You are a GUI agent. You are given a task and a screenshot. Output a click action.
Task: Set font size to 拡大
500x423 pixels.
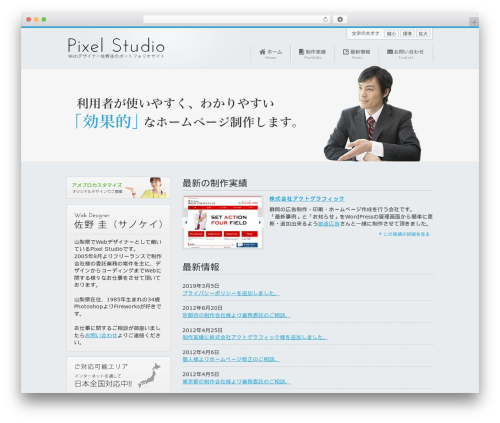tap(423, 34)
